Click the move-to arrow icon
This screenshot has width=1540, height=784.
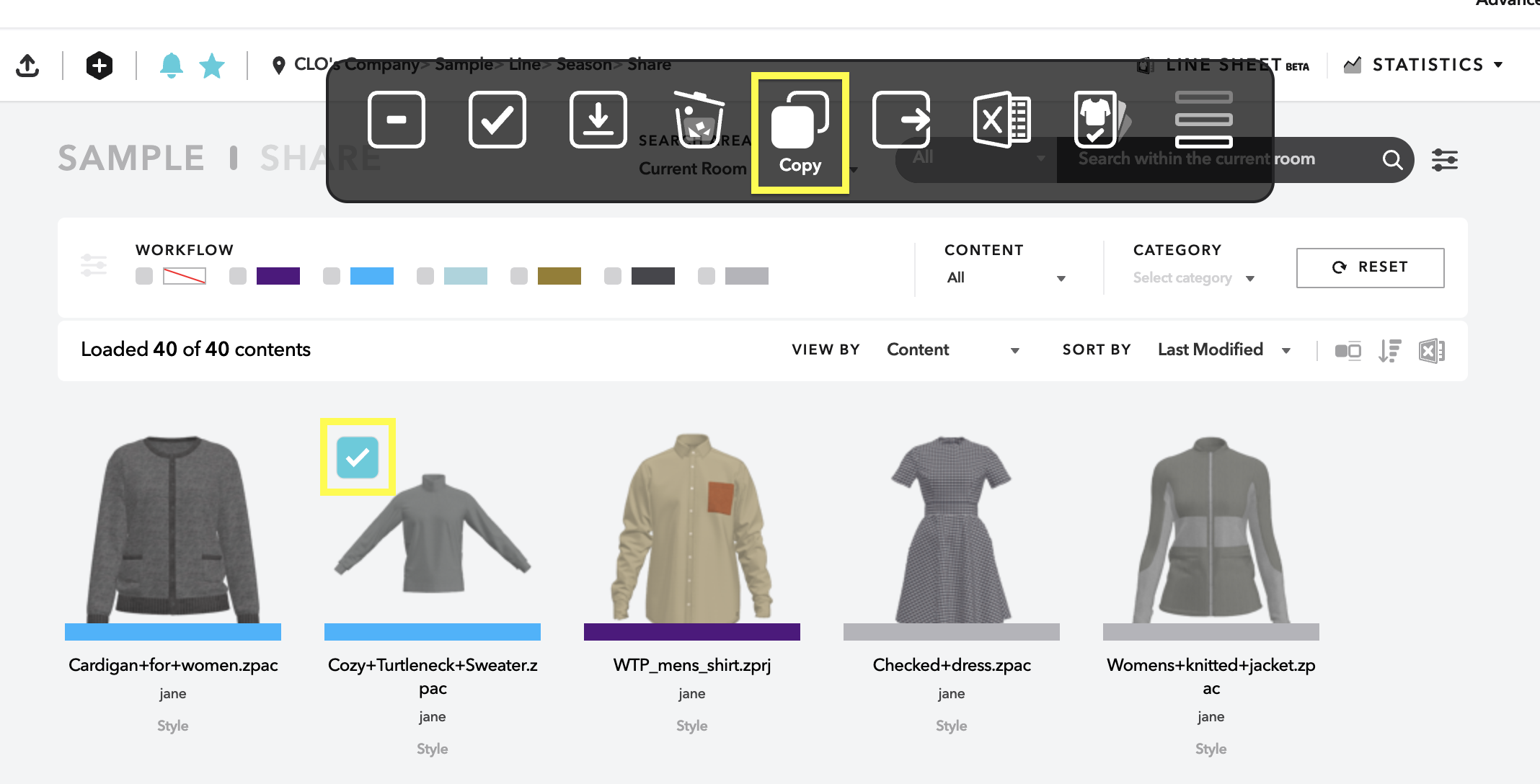[901, 120]
